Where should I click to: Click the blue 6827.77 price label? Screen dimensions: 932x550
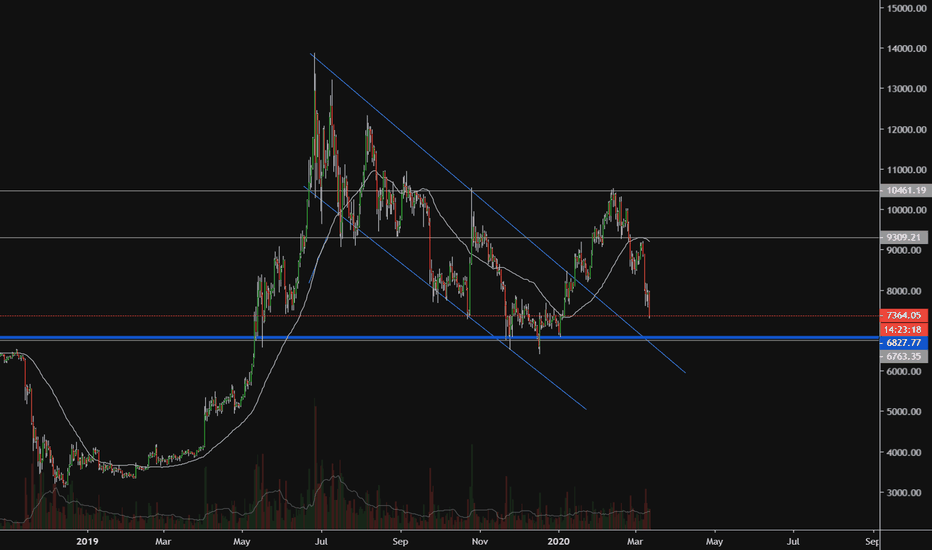tap(903, 343)
